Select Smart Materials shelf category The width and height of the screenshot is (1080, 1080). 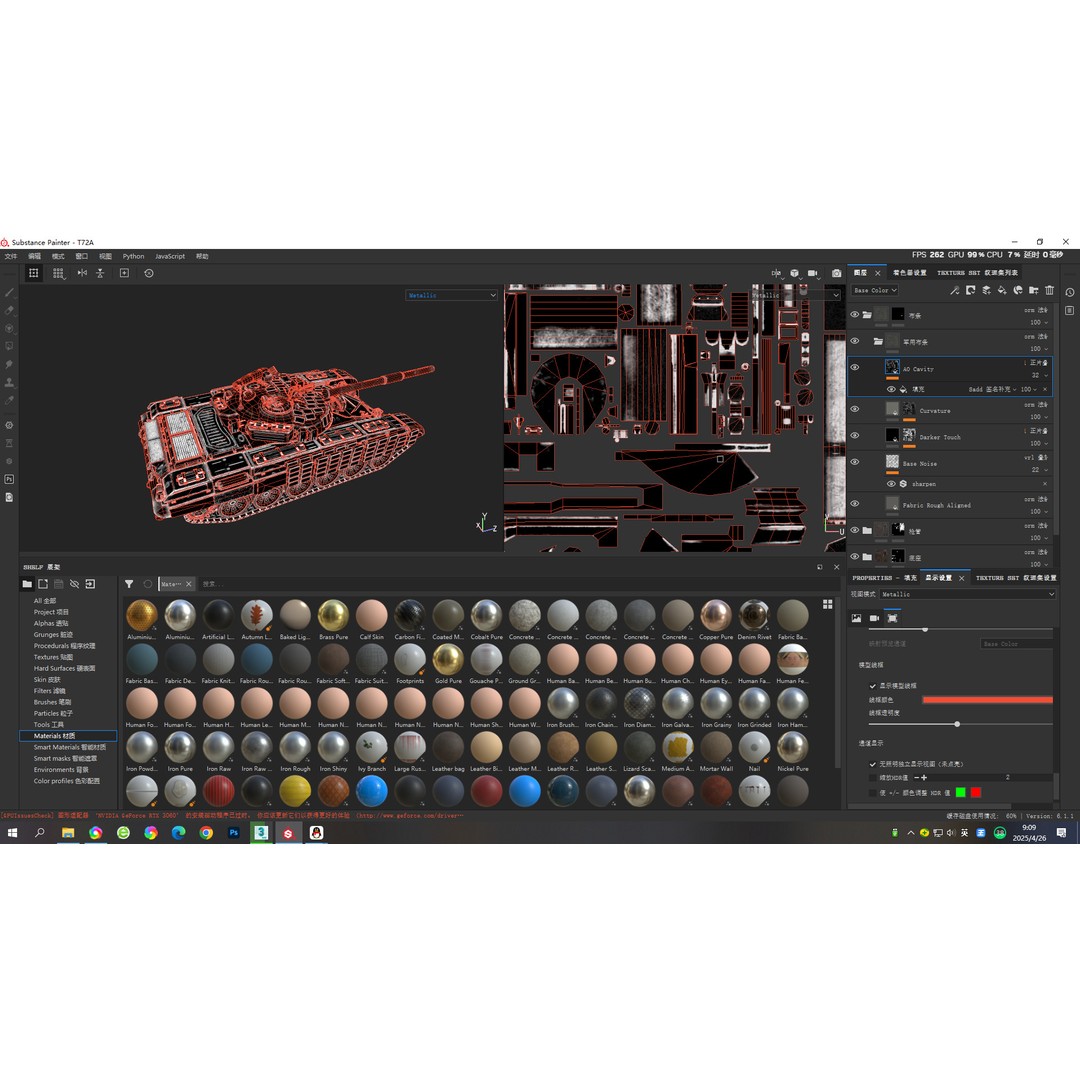[70, 747]
